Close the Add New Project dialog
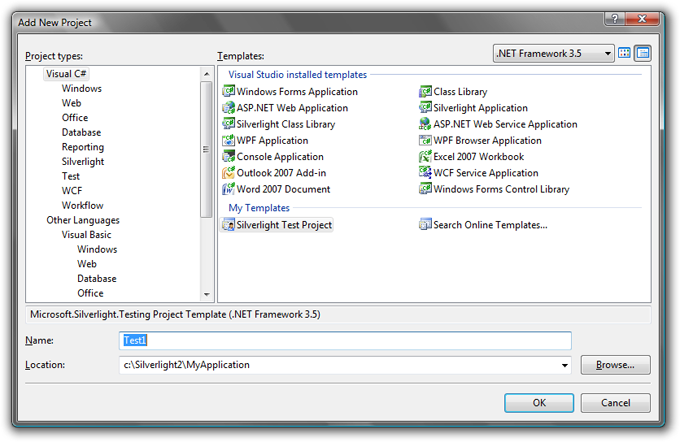Viewport: 680px width, 442px height. 642,19
